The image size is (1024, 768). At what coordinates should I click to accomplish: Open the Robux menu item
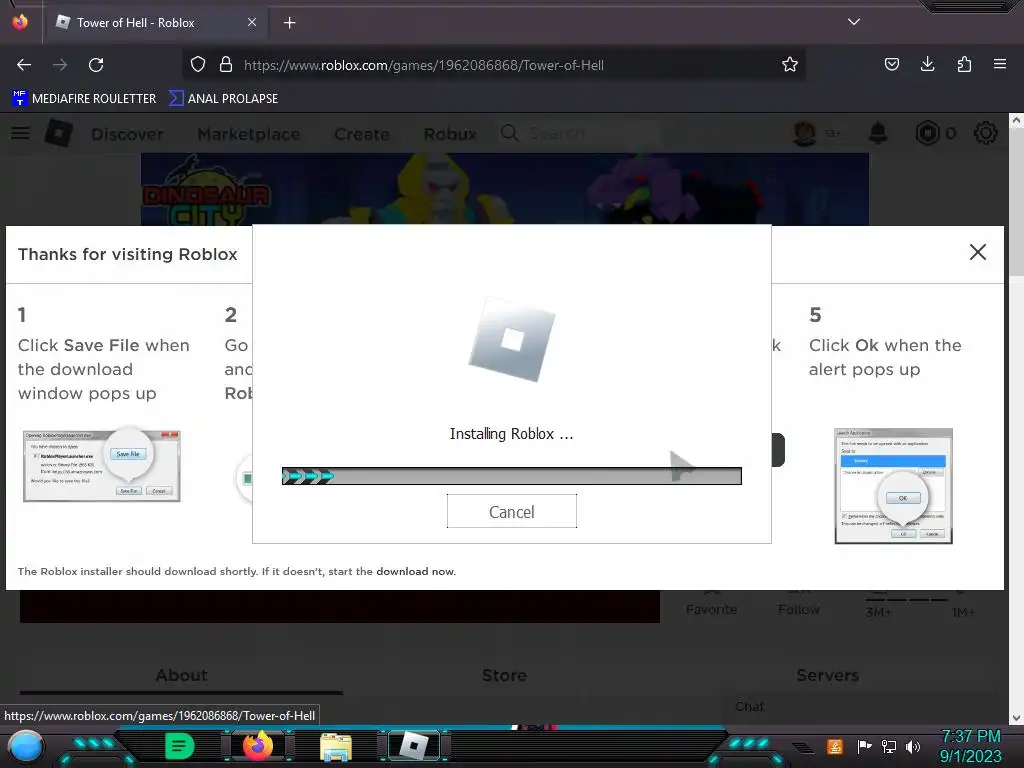click(x=450, y=134)
